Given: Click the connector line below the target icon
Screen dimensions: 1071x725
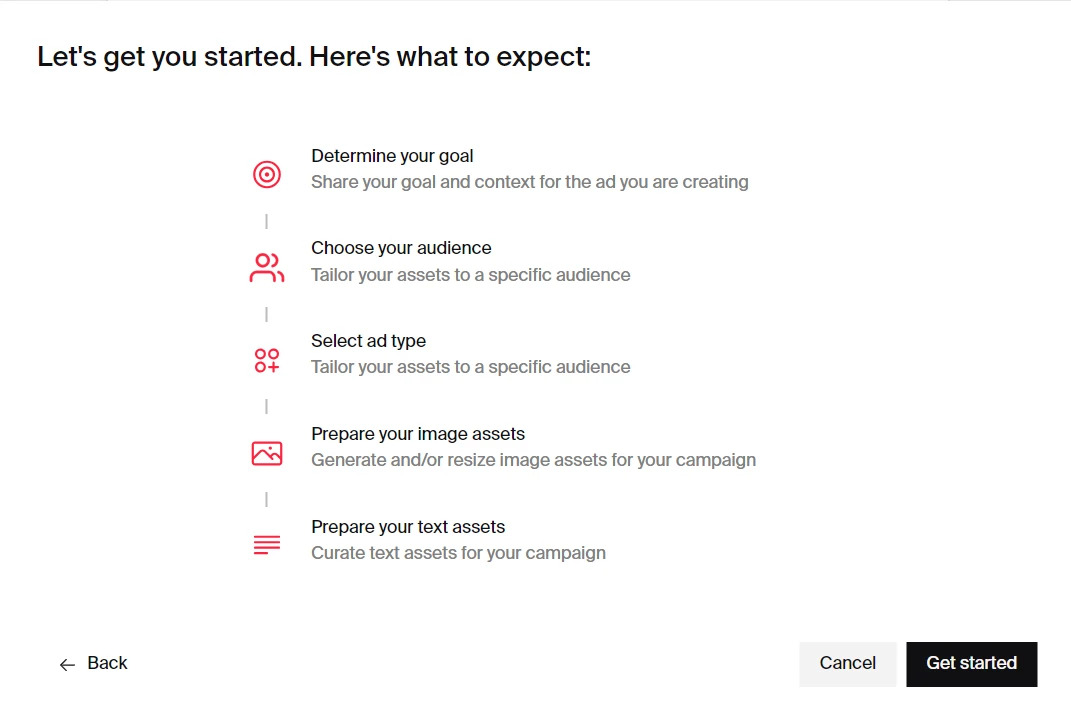Looking at the screenshot, I should [266, 219].
